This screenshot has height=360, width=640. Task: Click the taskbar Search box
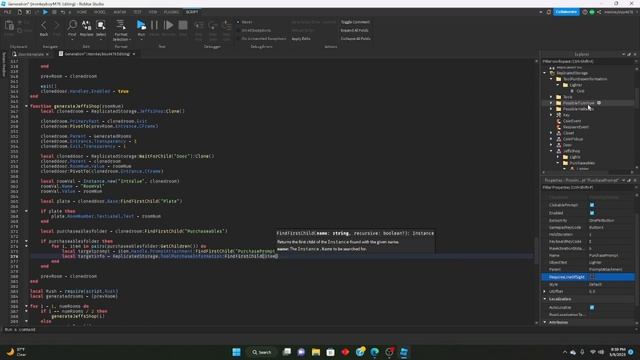pyautogui.click(x=262, y=352)
